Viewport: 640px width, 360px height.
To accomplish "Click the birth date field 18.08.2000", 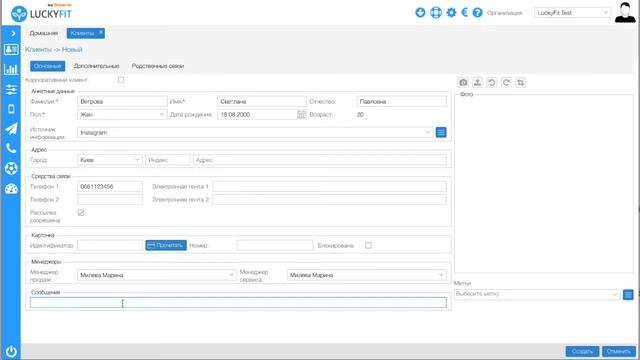I will pyautogui.click(x=257, y=115).
